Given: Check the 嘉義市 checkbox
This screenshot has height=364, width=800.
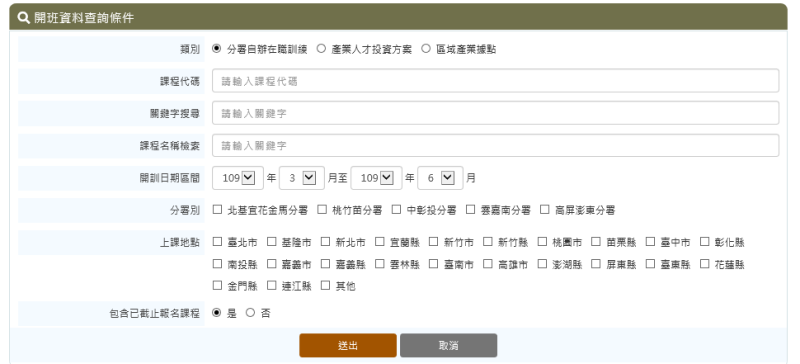Looking at the screenshot, I should [271, 263].
